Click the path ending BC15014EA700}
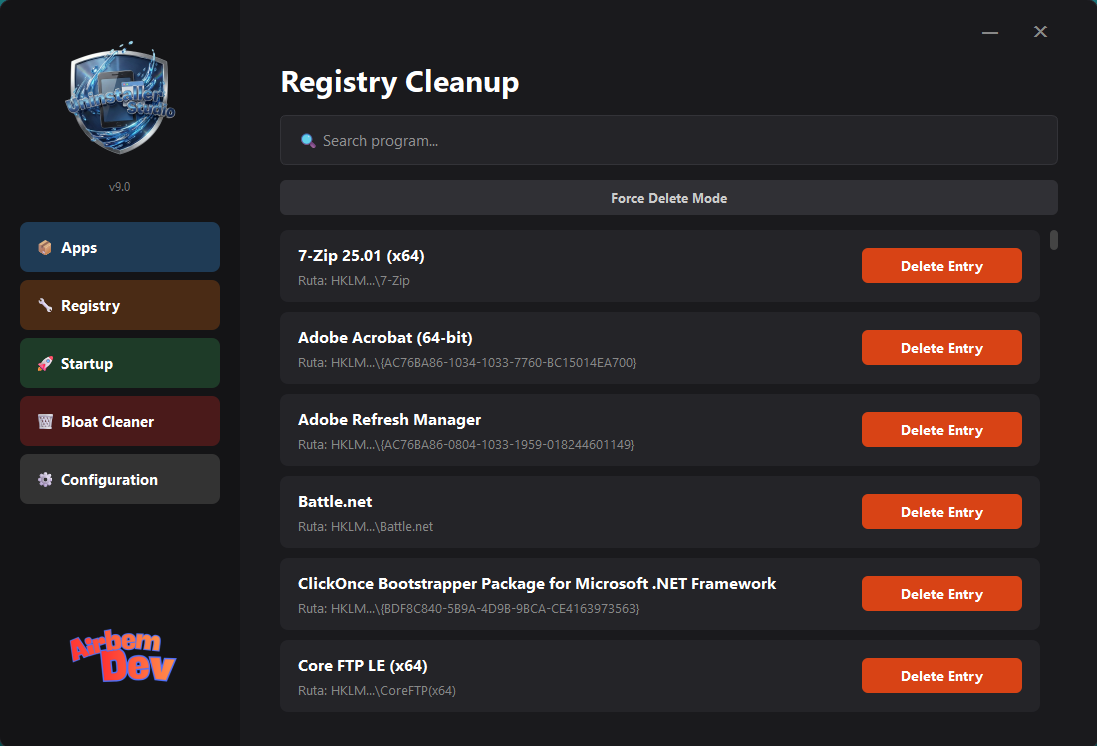The width and height of the screenshot is (1097, 746). point(467,363)
